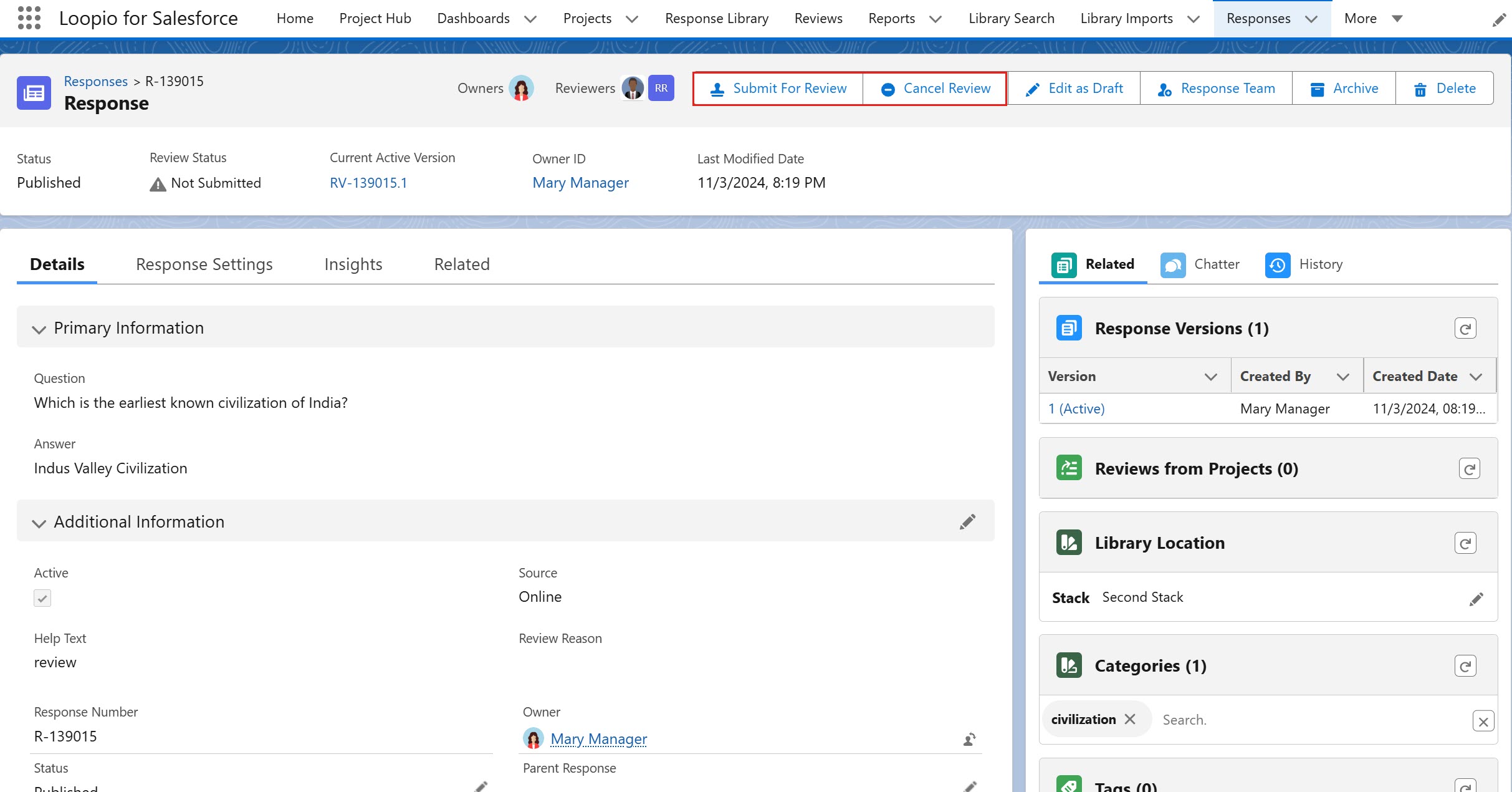This screenshot has height=792, width=1512.
Task: Open the History tab
Action: coord(1304,264)
